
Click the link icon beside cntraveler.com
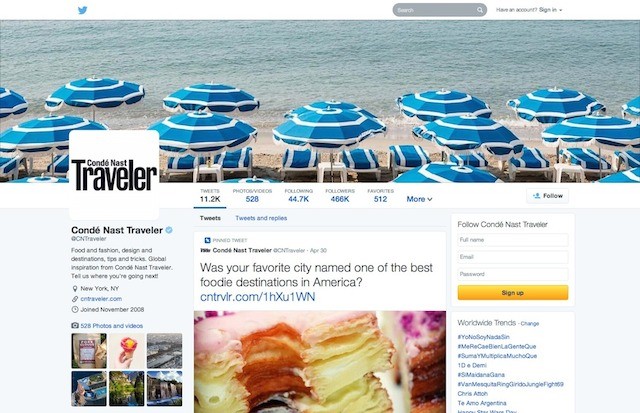point(75,299)
